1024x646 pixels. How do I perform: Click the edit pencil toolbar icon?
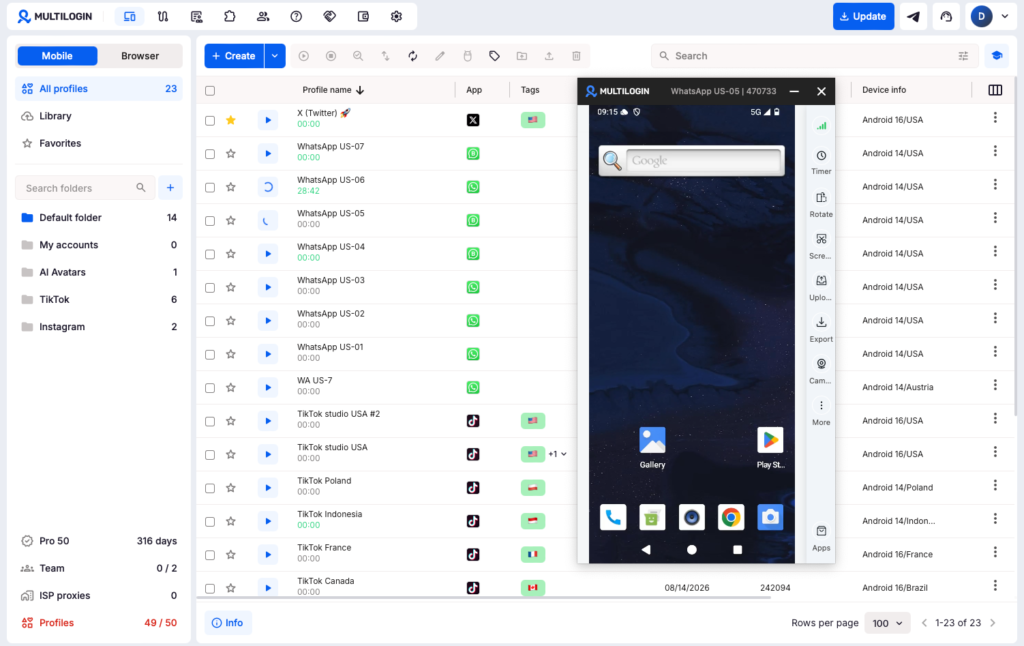point(440,56)
